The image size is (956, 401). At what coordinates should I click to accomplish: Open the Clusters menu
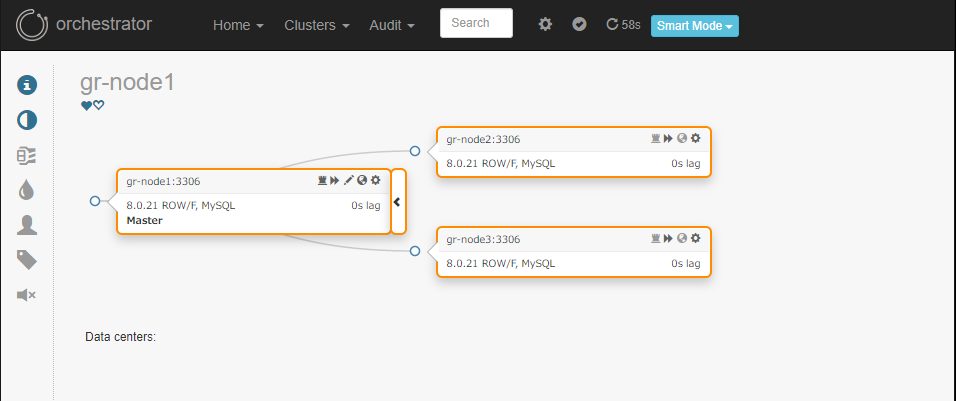(x=317, y=26)
